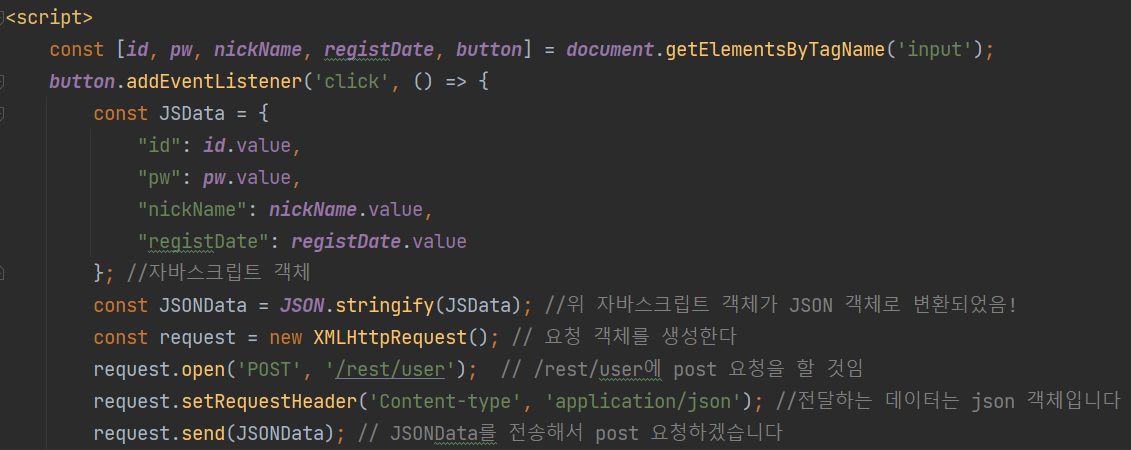
Task: Click nickName in the nickName.value expression
Action: [313, 209]
